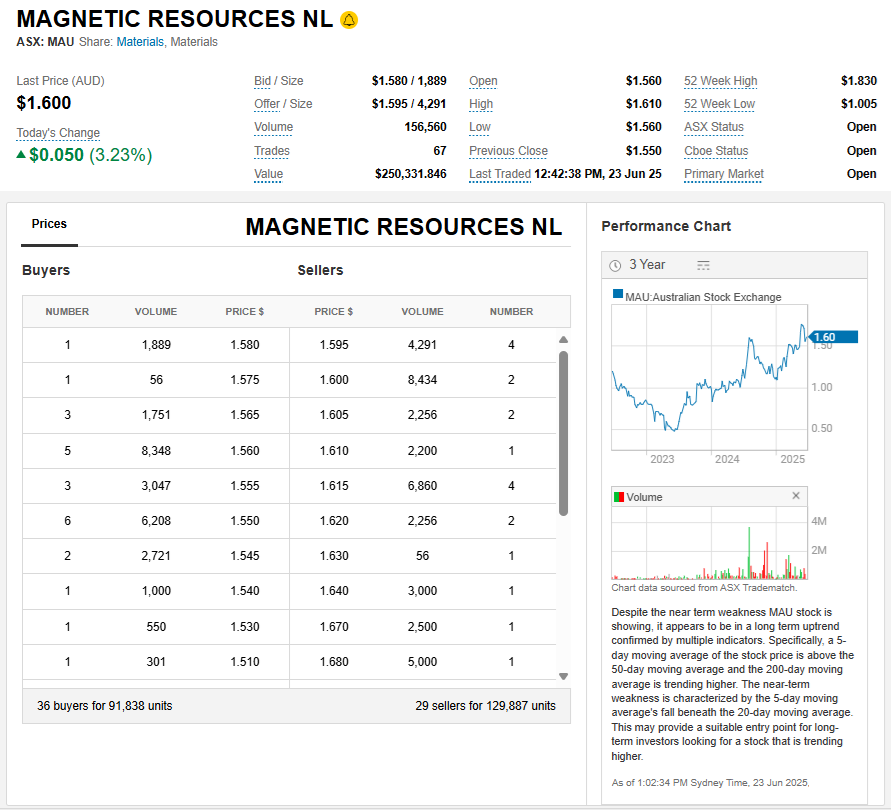
Task: Click the blue MAU series legend swatch
Action: pos(617,296)
